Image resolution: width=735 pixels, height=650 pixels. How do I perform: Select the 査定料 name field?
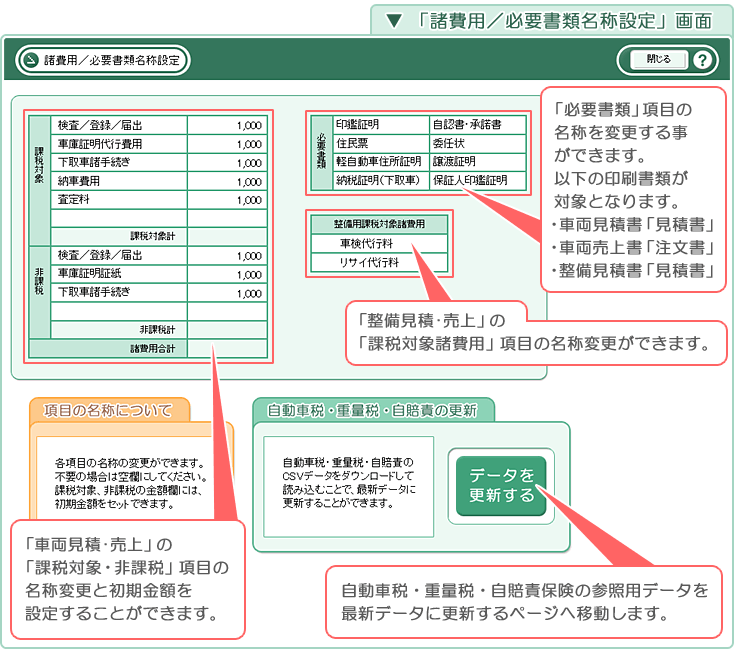point(119,200)
